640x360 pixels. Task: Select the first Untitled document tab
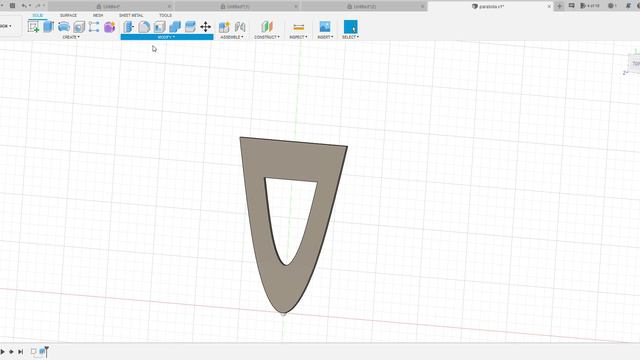point(111,7)
